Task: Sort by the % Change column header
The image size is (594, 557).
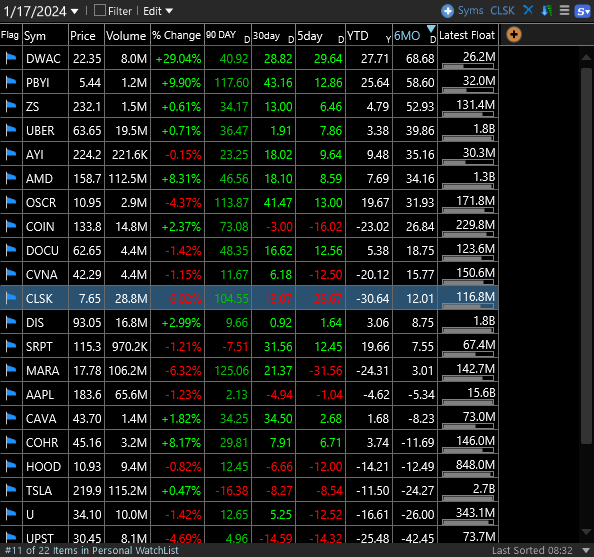Action: click(x=177, y=35)
